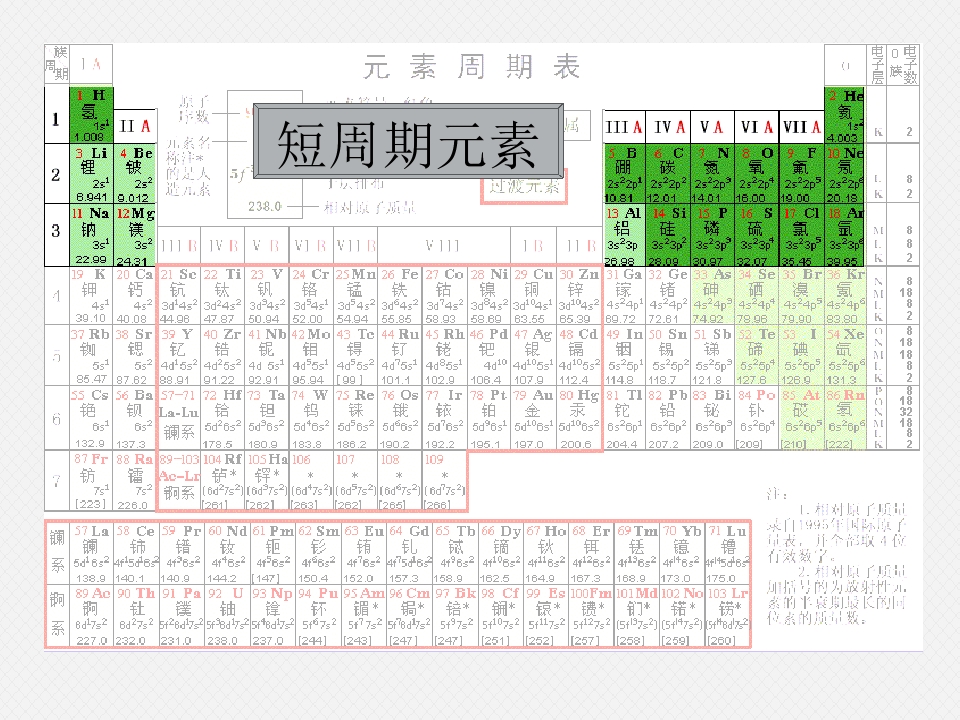Select the IIA group header

[x=135, y=127]
